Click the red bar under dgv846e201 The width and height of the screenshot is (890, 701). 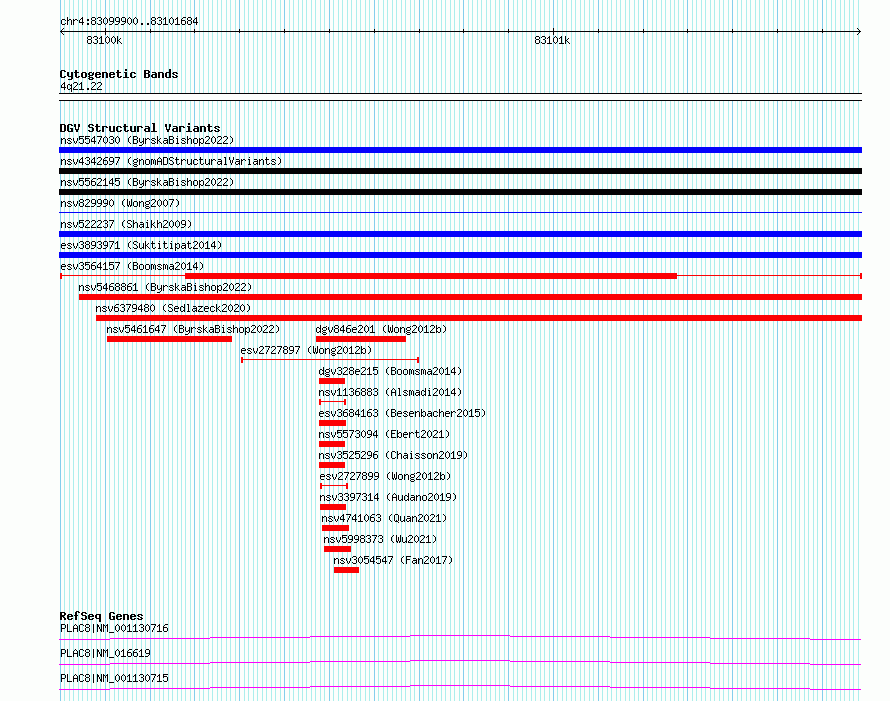pos(361,339)
